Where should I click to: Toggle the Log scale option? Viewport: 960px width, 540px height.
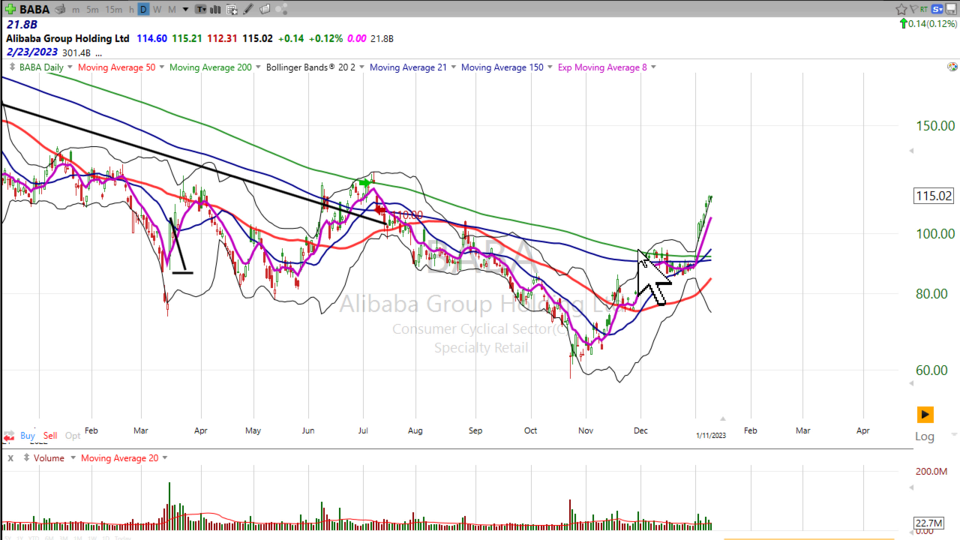click(924, 436)
